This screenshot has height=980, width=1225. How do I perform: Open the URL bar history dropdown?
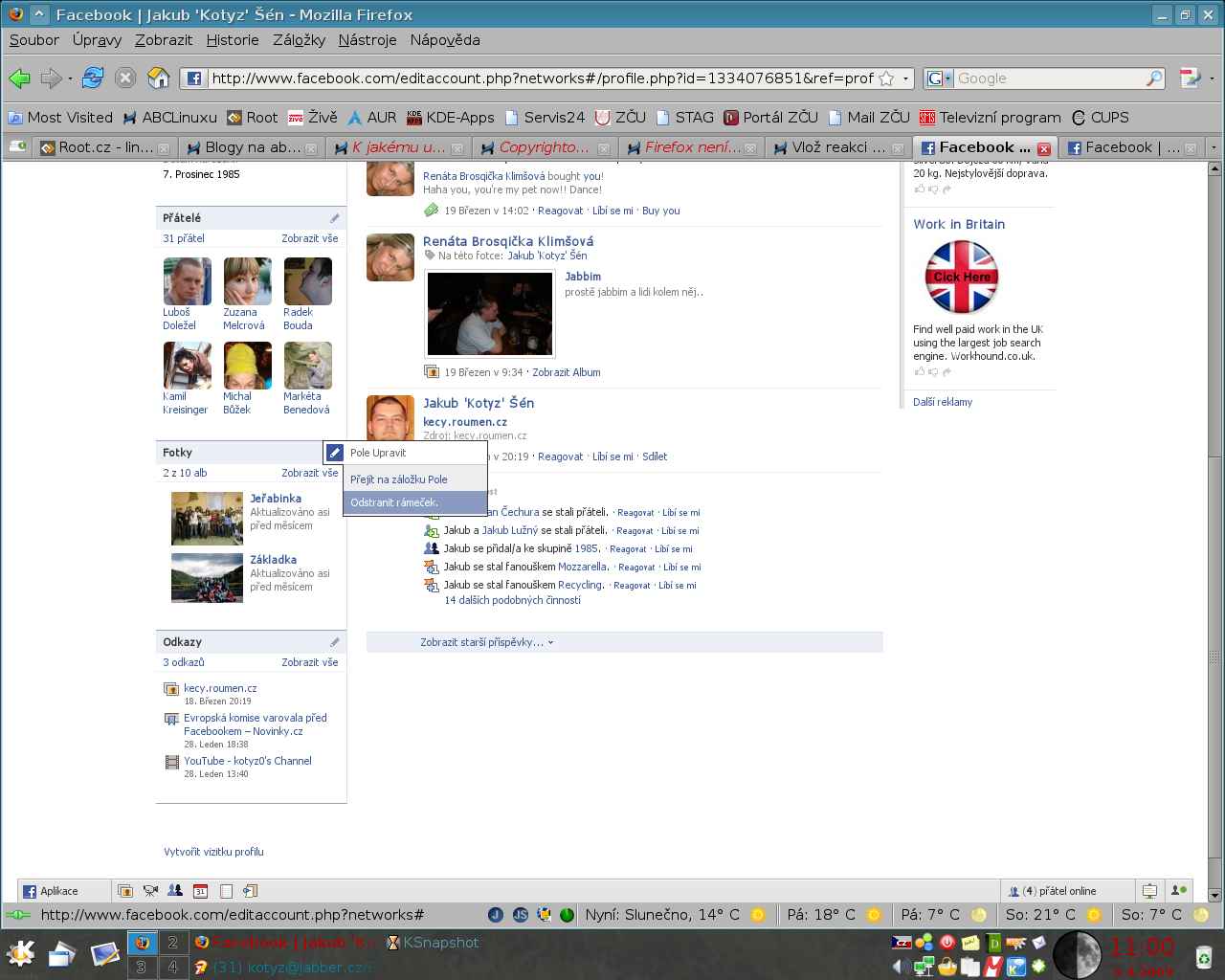[905, 78]
